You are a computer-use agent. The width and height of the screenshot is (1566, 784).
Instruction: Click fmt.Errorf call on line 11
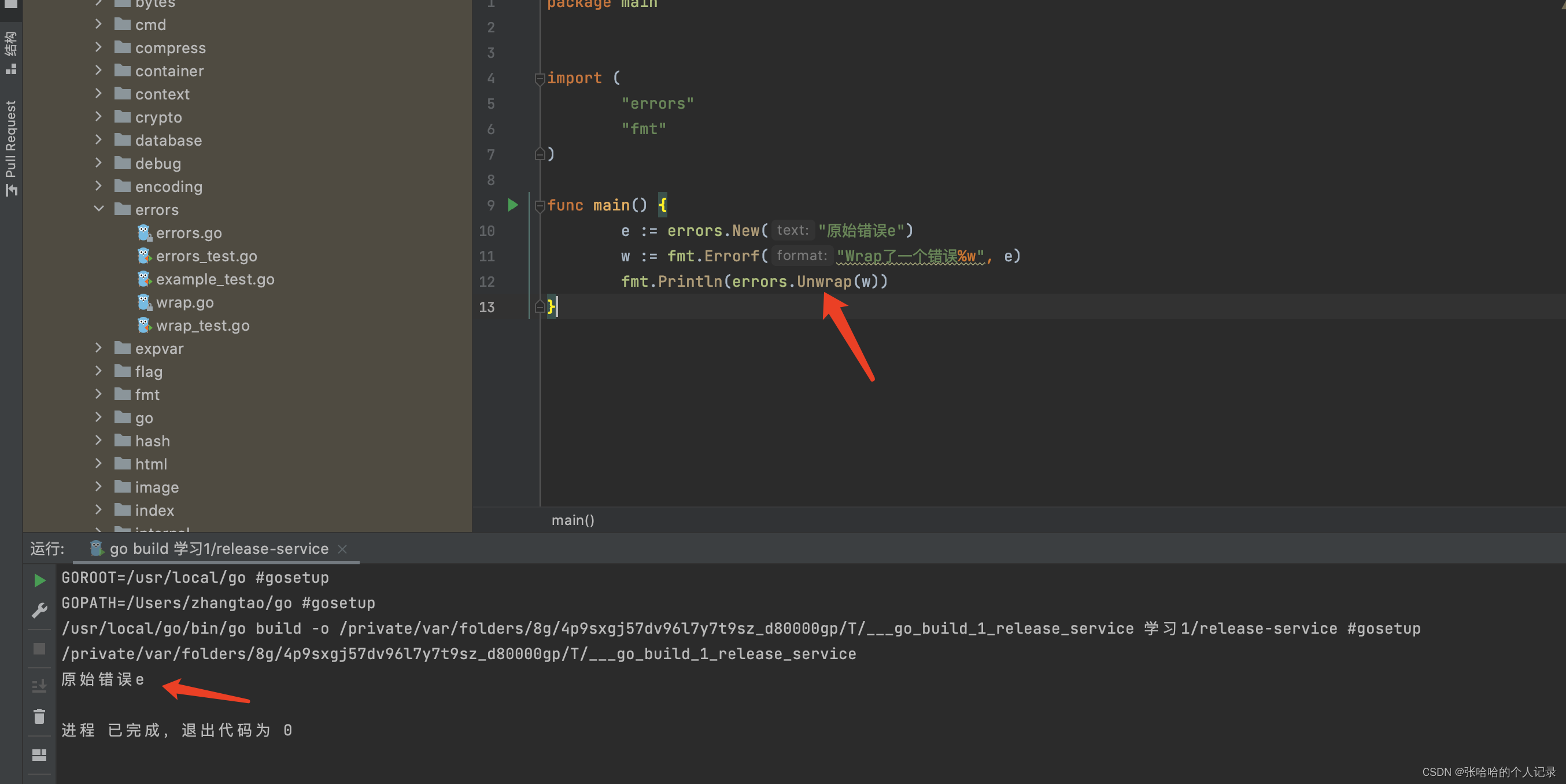[x=713, y=256]
